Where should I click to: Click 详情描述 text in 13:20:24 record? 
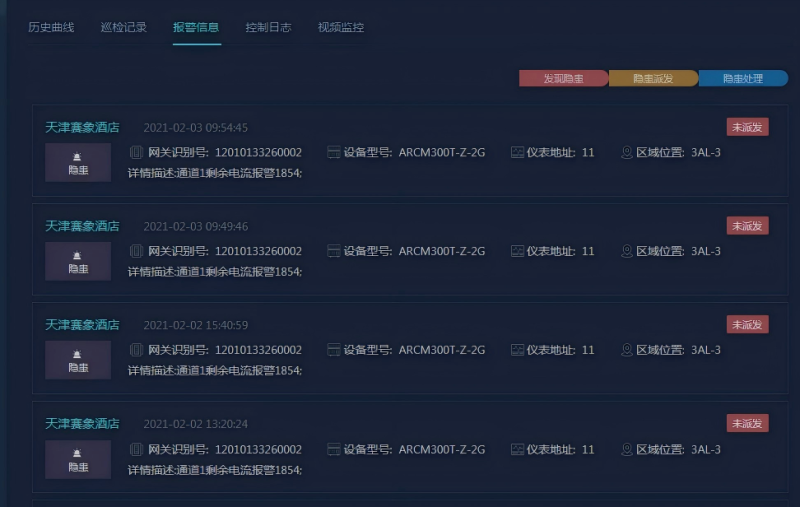(215, 470)
